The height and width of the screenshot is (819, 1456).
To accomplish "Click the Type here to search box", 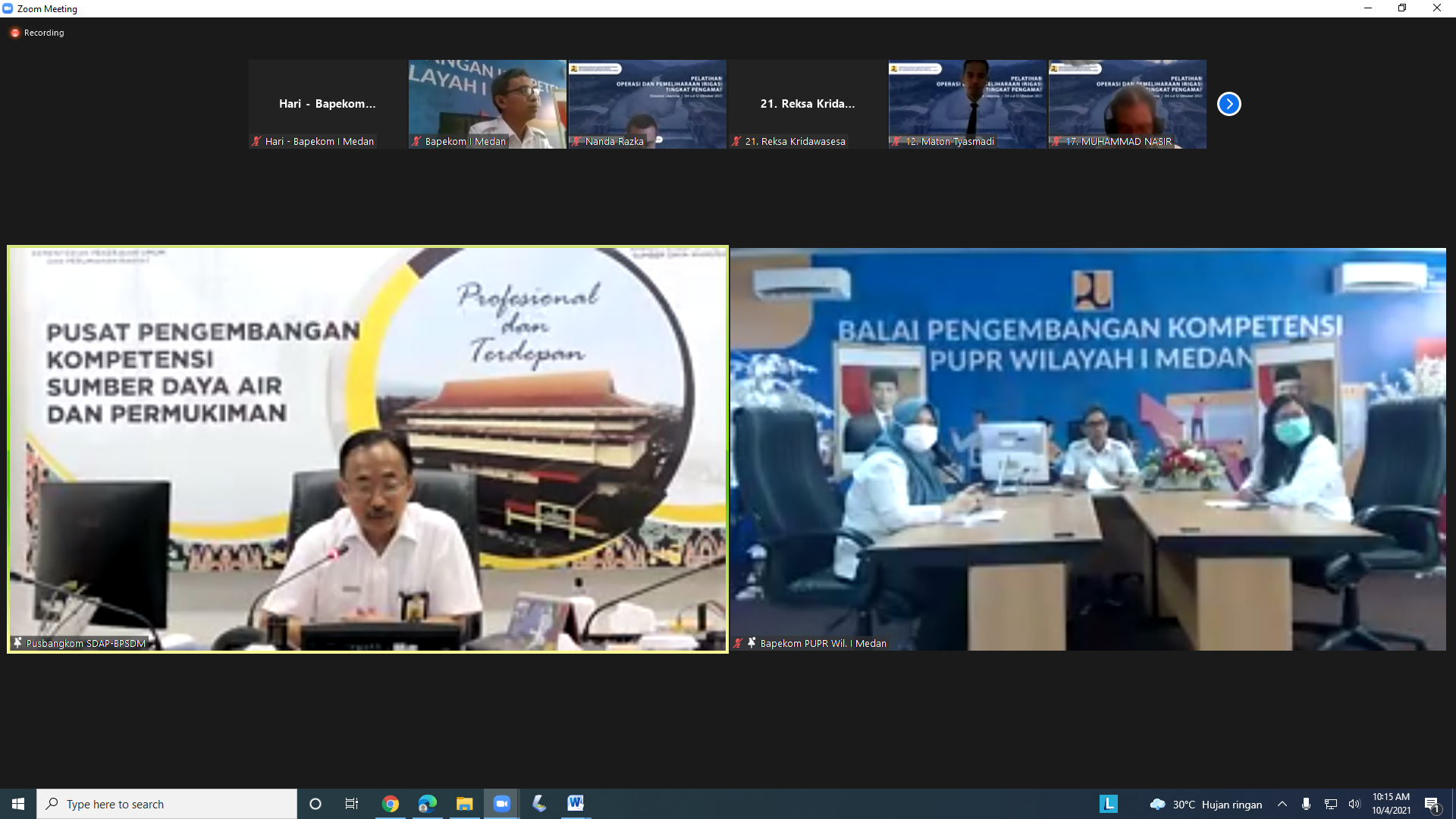I will click(x=167, y=804).
